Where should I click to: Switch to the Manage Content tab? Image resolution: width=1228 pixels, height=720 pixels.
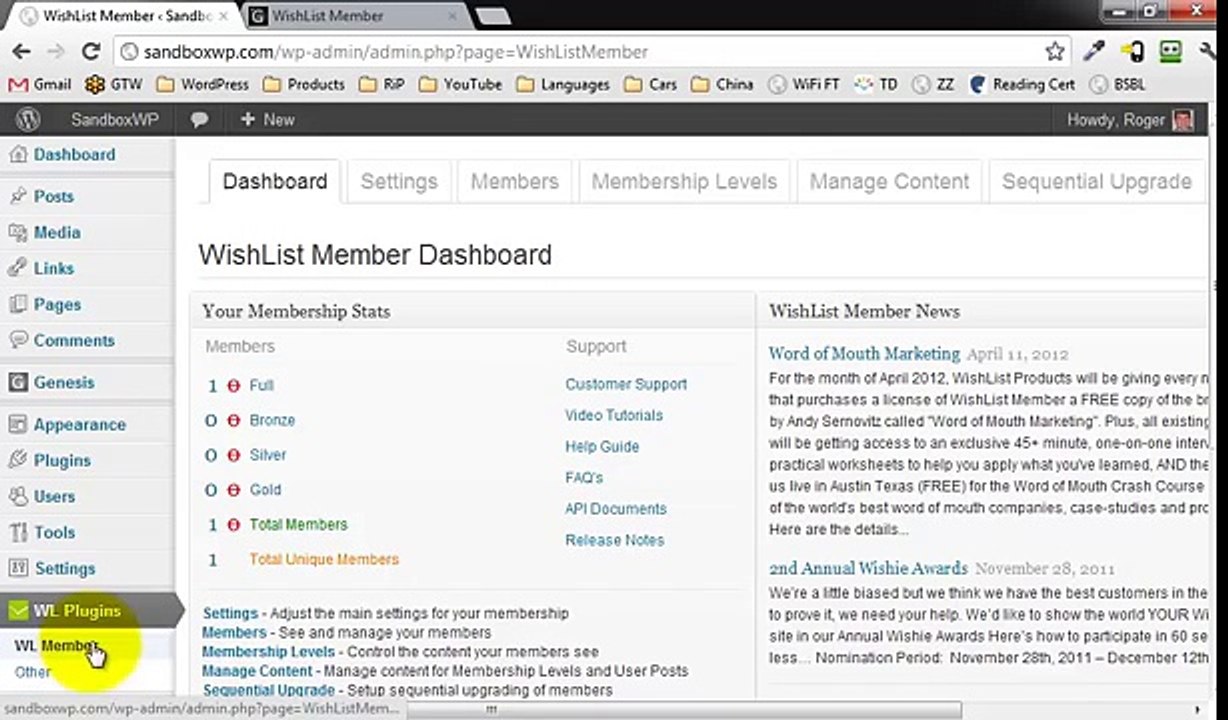click(889, 182)
